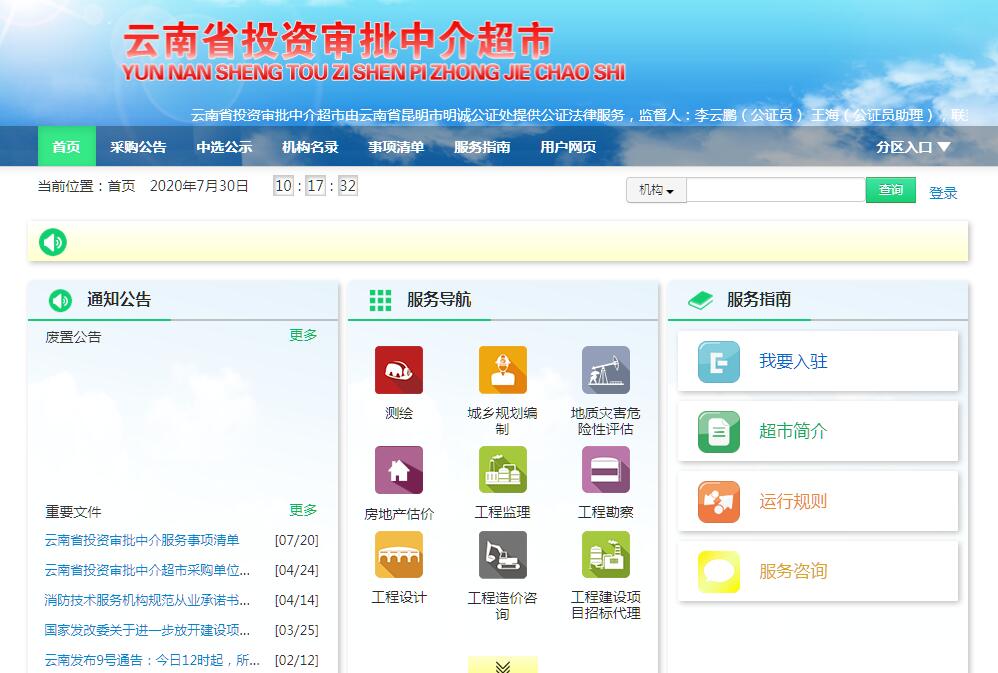Viewport: 998px width, 673px height.
Task: Choose the 工程造价咨询 excavator icon
Action: [503, 555]
